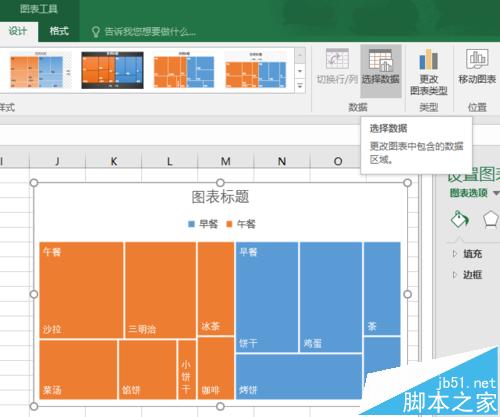This screenshot has width=500, height=417.
Task: Select the 咖啡 treemap block
Action: [x=216, y=368]
